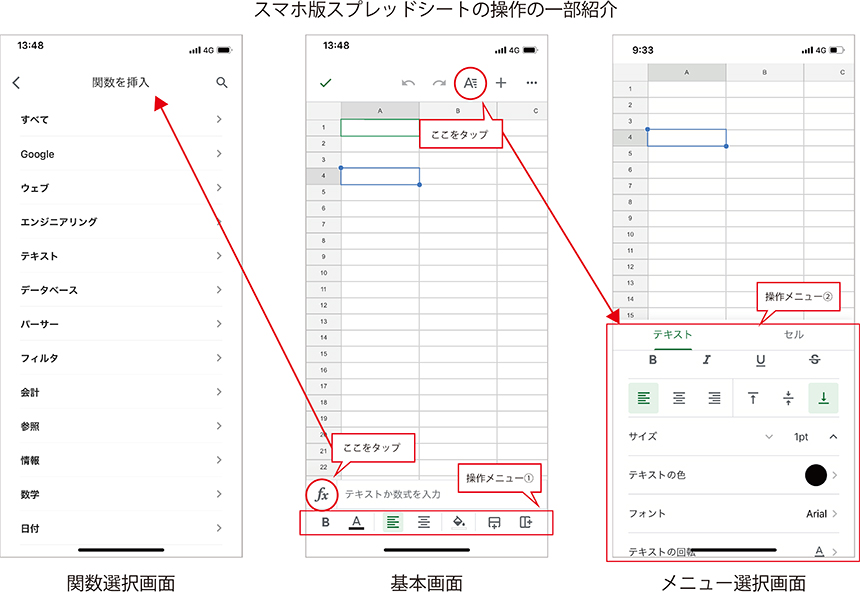This screenshot has height=596, width=860.
Task: Tap the redo arrow in basic screen
Action: click(439, 83)
